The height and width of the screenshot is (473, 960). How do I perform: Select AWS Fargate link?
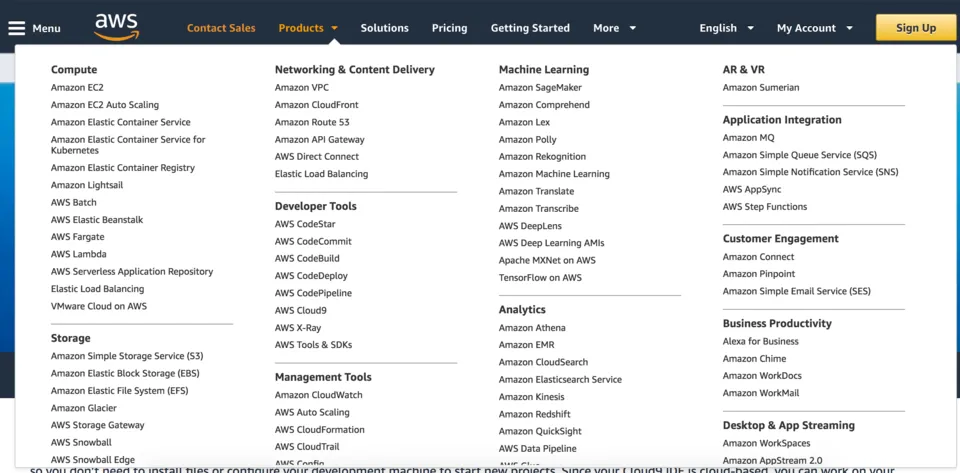point(78,237)
